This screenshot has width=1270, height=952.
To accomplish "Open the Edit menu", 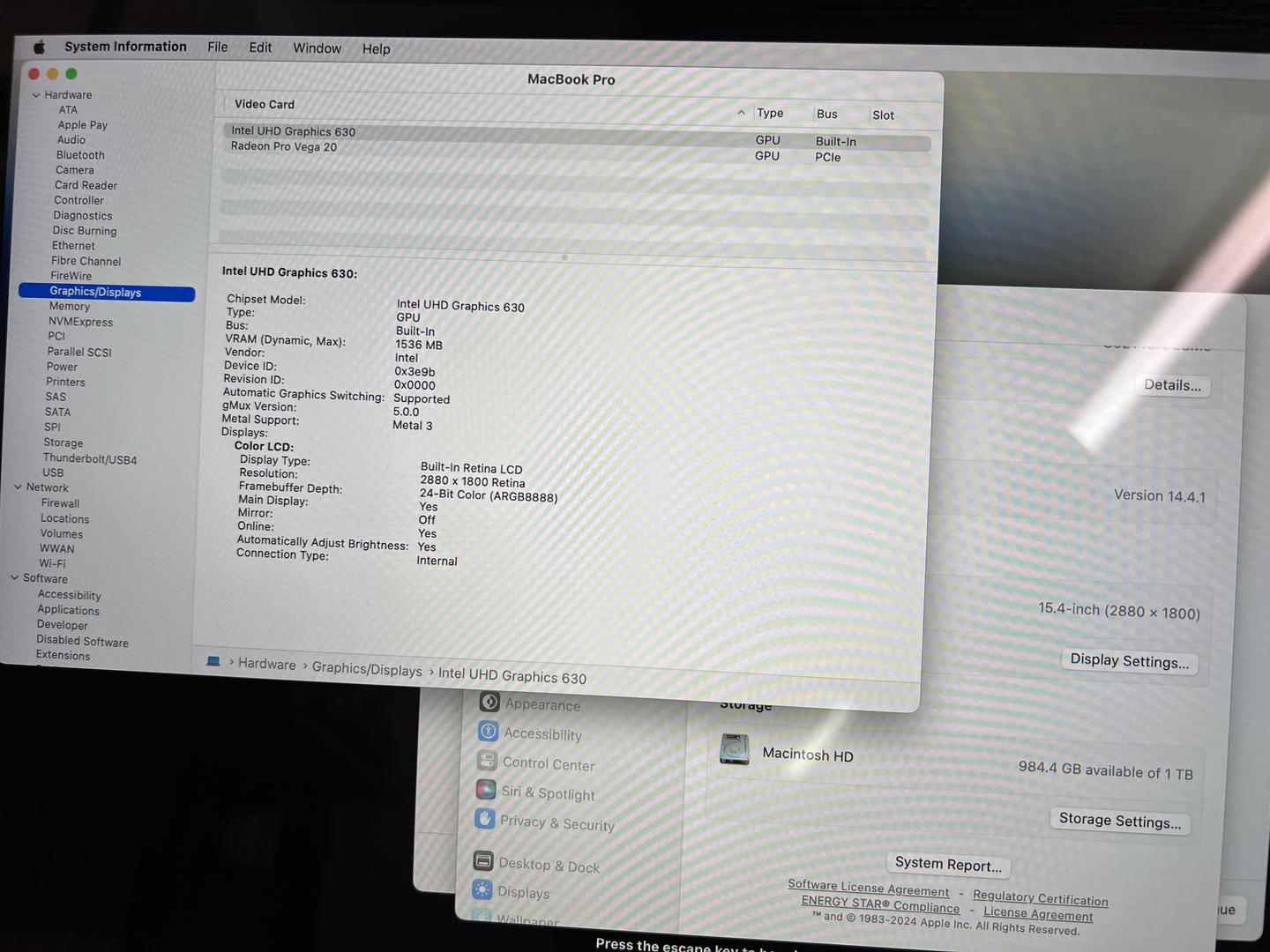I will point(260,48).
